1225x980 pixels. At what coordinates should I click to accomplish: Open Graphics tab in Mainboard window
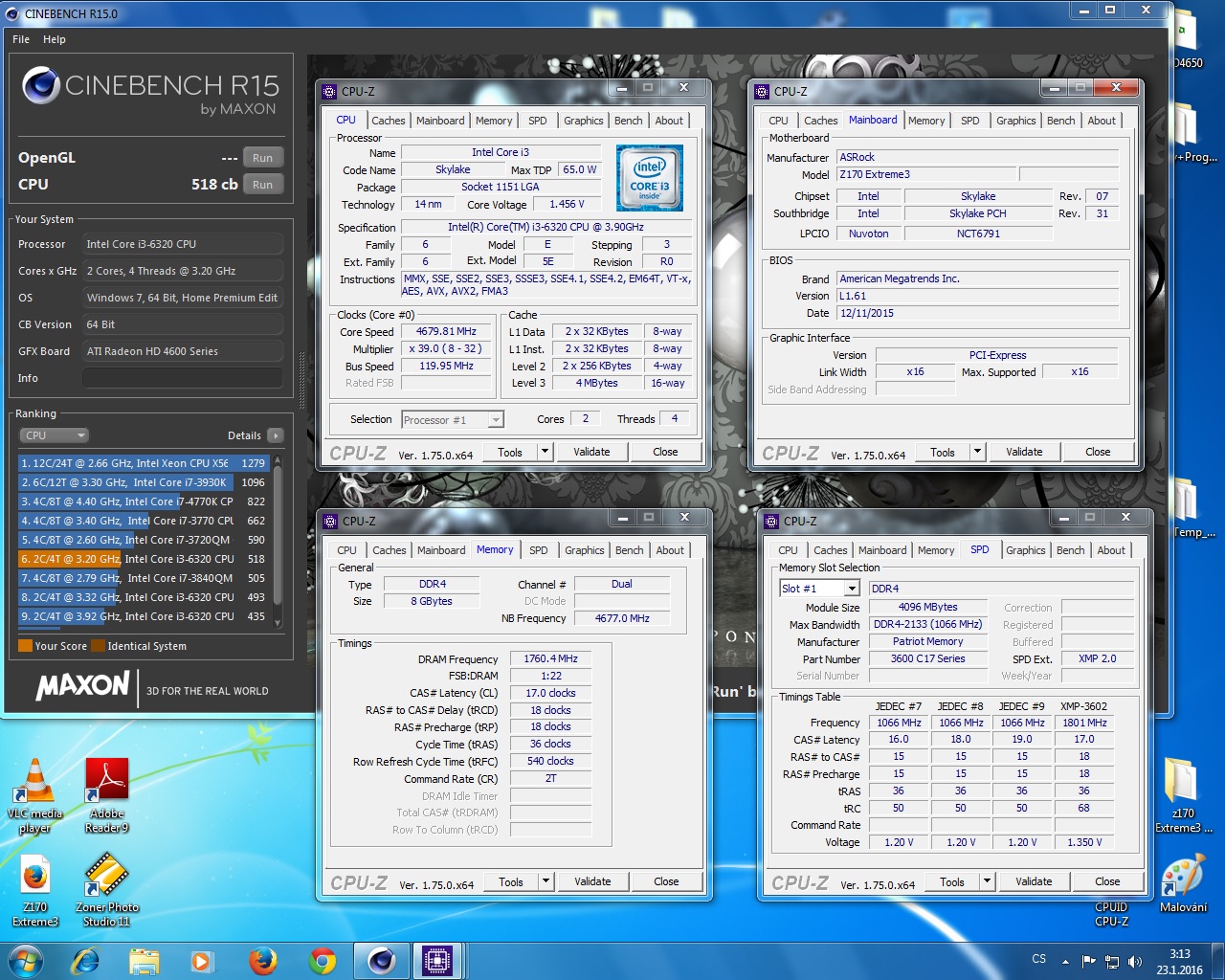coord(1015,121)
